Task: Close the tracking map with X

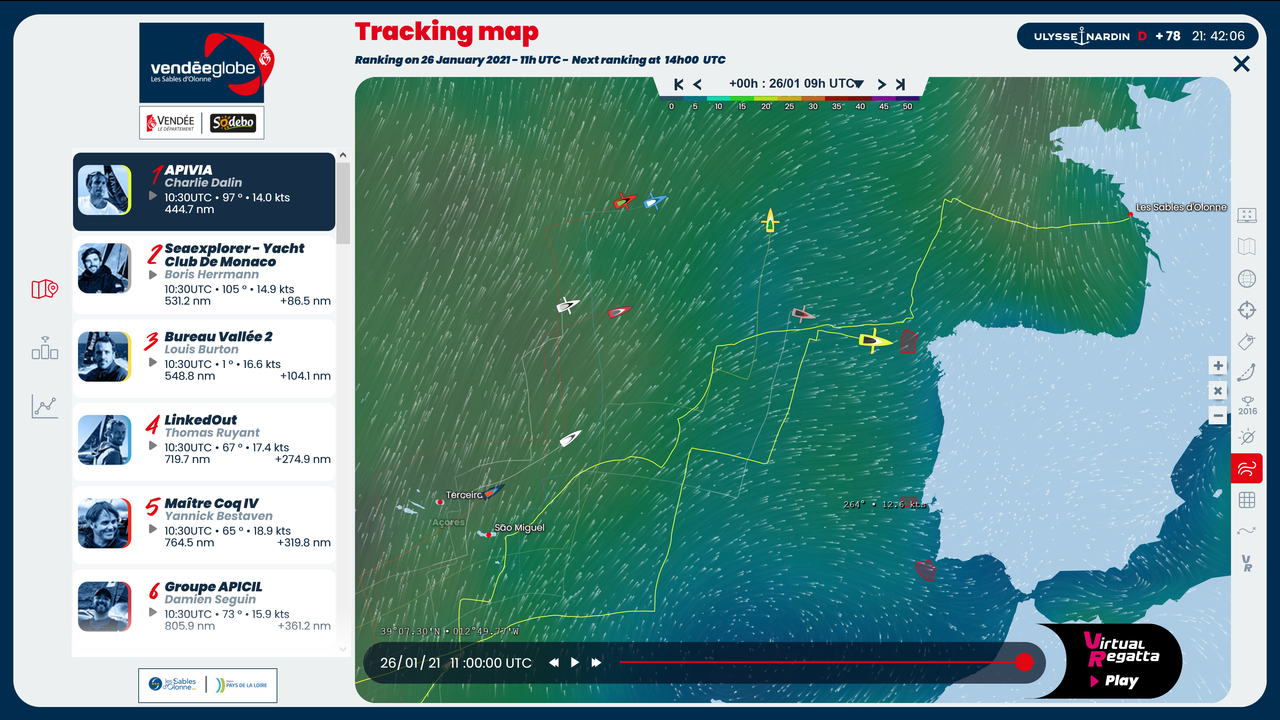Action: (x=1241, y=64)
